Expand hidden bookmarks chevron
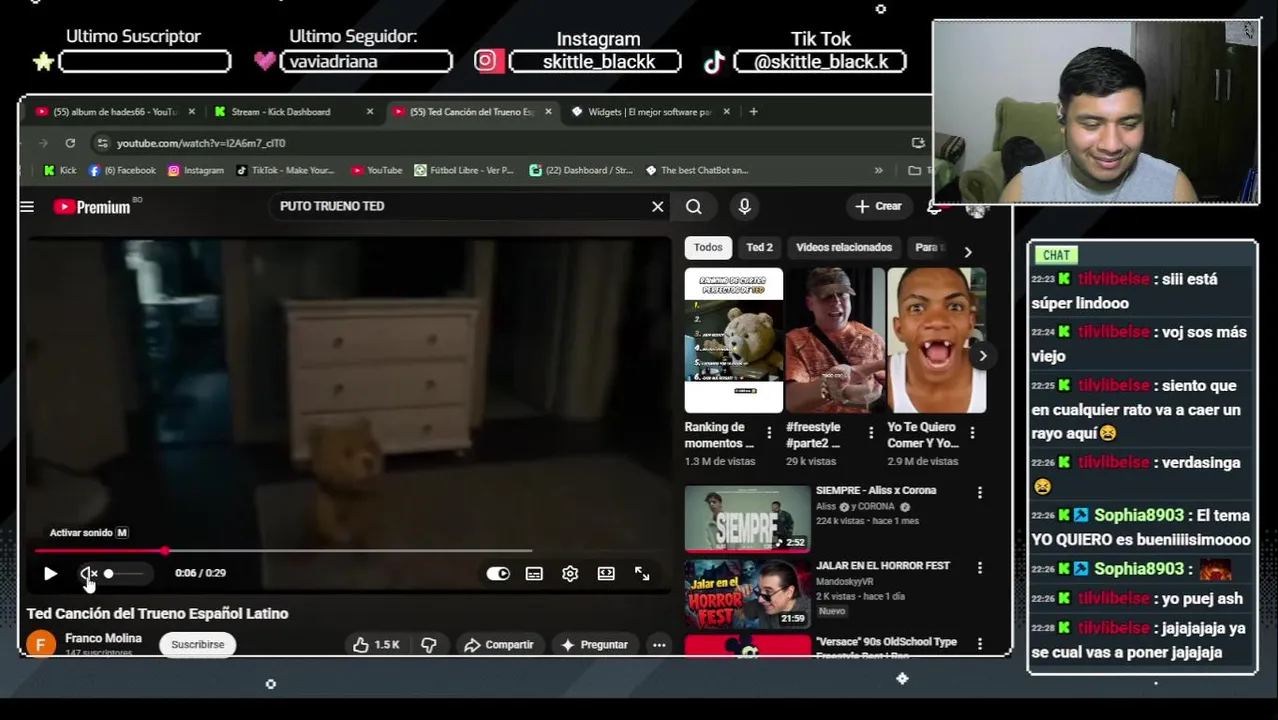The height and width of the screenshot is (720, 1278). (x=878, y=170)
